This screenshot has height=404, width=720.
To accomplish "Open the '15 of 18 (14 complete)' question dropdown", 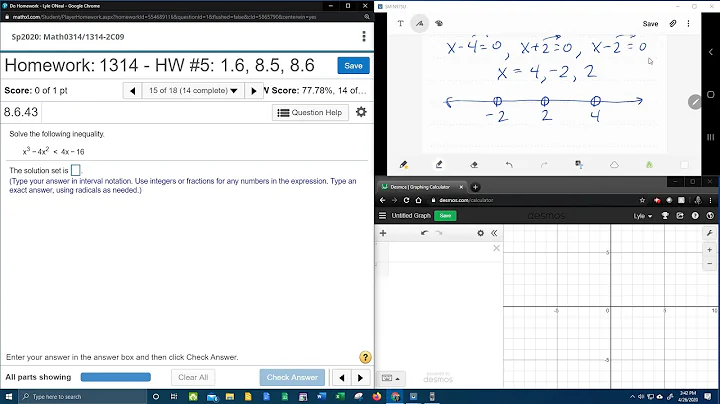I will coord(193,90).
